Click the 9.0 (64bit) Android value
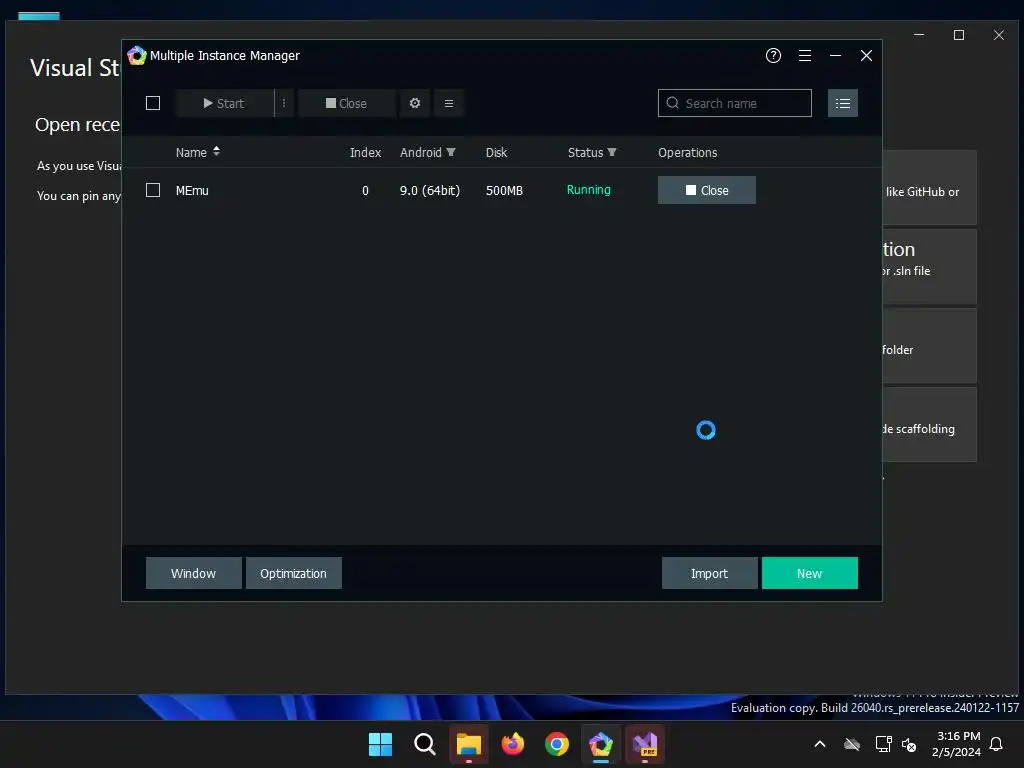 click(x=430, y=191)
